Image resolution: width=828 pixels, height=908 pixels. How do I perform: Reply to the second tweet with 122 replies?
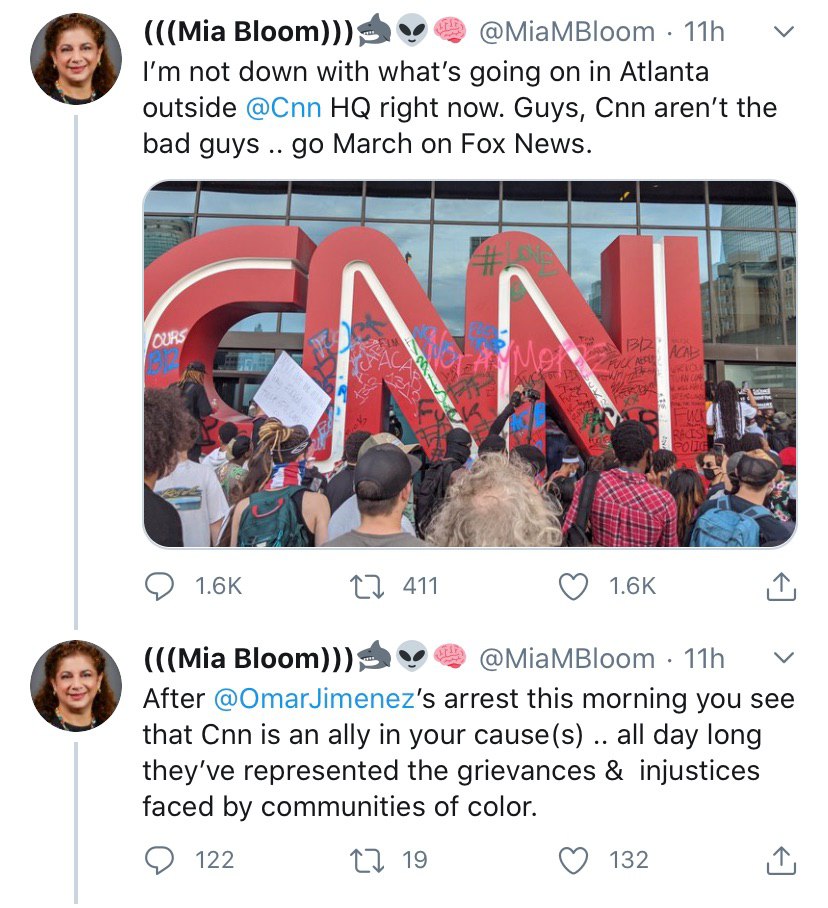click(159, 860)
